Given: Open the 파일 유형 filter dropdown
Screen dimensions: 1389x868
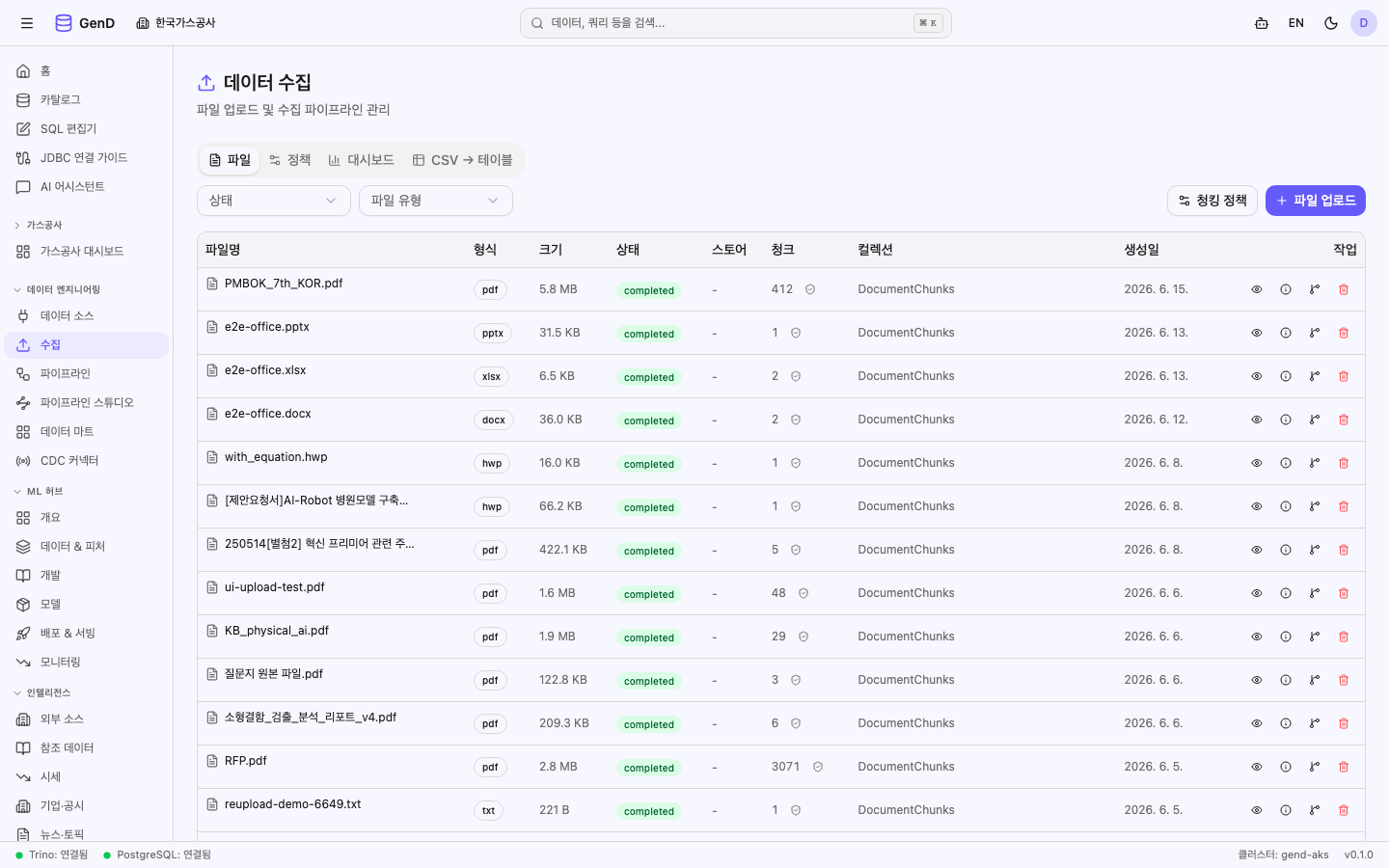Looking at the screenshot, I should [436, 201].
